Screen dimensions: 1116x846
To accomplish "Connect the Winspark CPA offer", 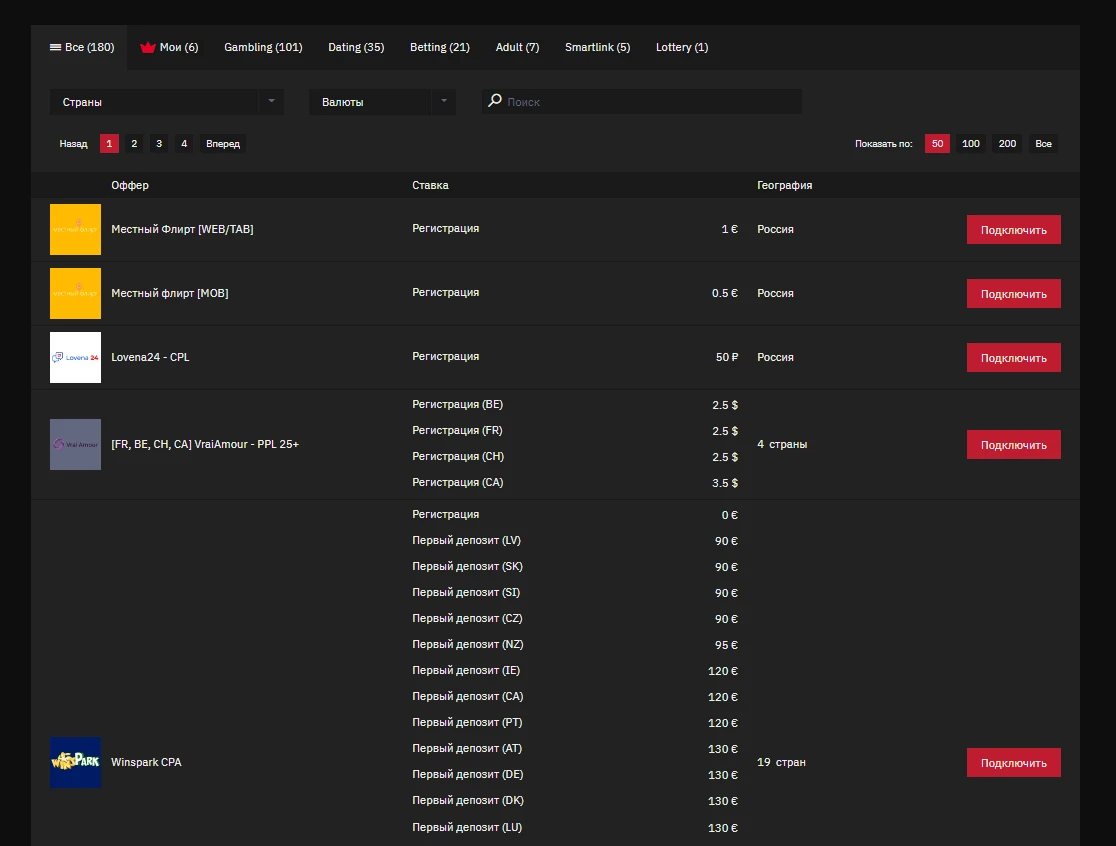I will 1014,763.
